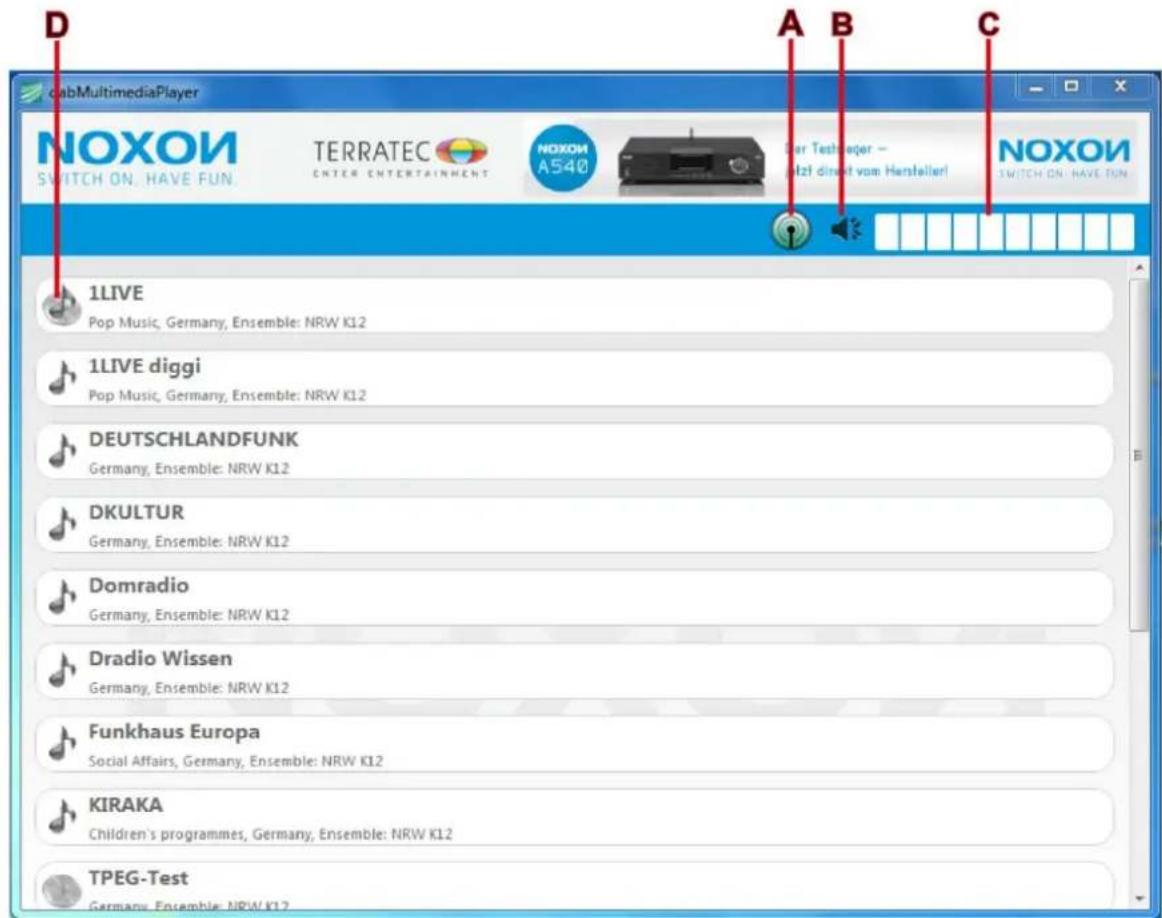Select the Funkhaus Europa station name
This screenshot has height=918, width=1162.
[174, 732]
